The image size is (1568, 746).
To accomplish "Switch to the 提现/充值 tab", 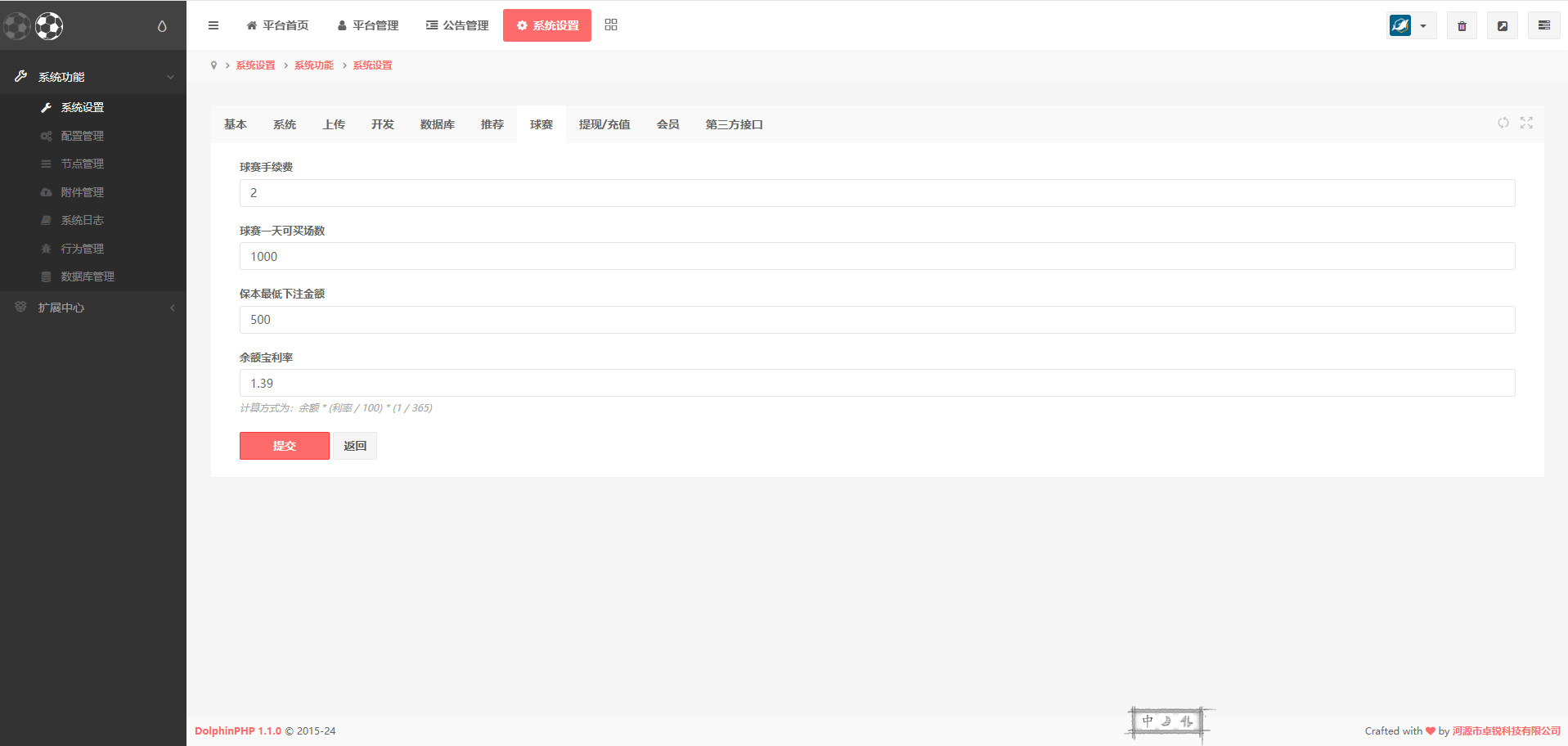I will (604, 124).
